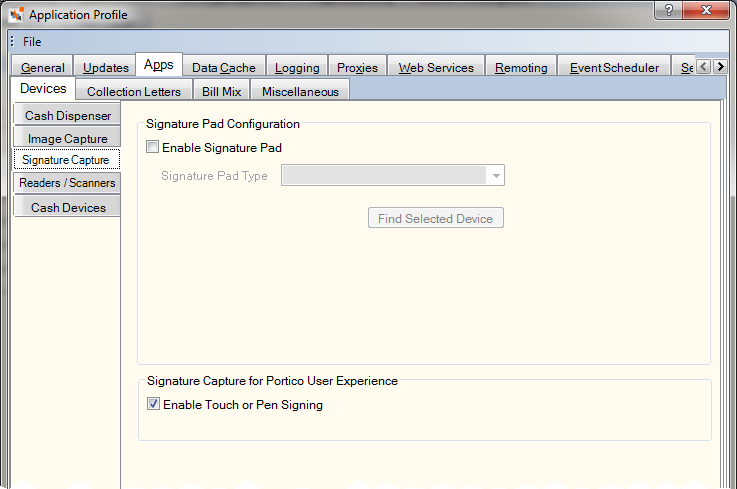Switch to the General tab

coord(42,67)
